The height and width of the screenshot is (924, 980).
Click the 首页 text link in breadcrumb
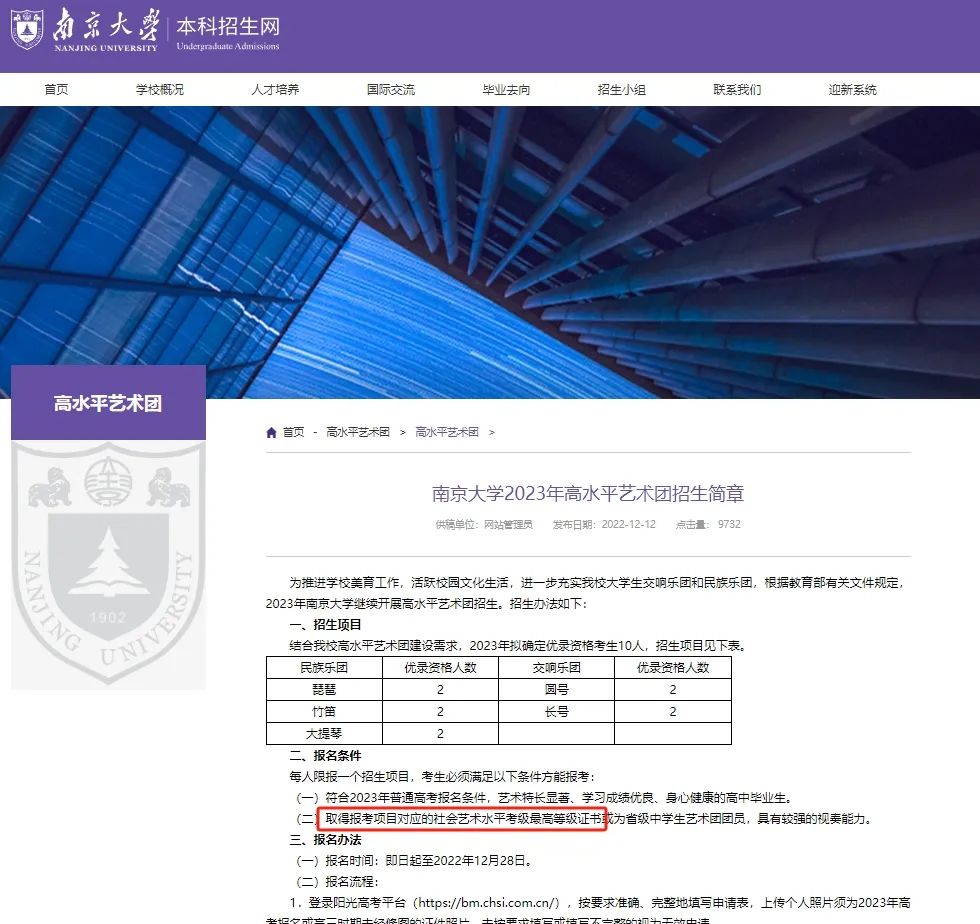[293, 432]
